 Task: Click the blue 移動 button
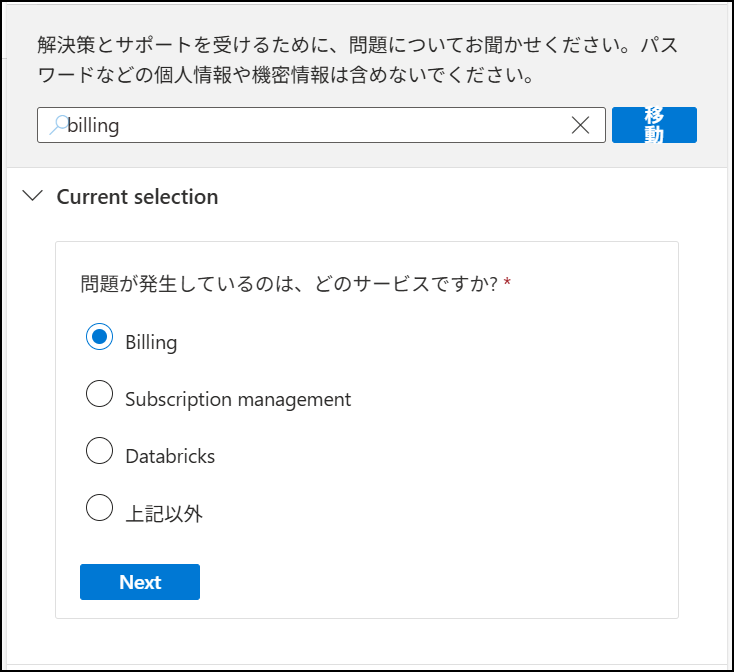pos(654,125)
